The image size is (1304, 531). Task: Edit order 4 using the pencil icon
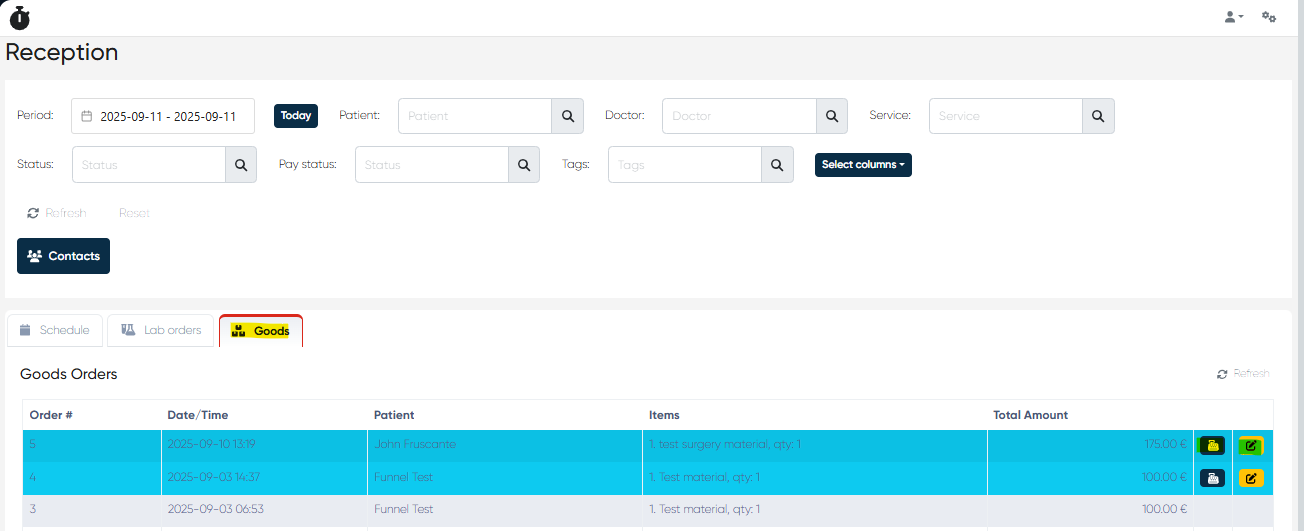click(x=1250, y=478)
